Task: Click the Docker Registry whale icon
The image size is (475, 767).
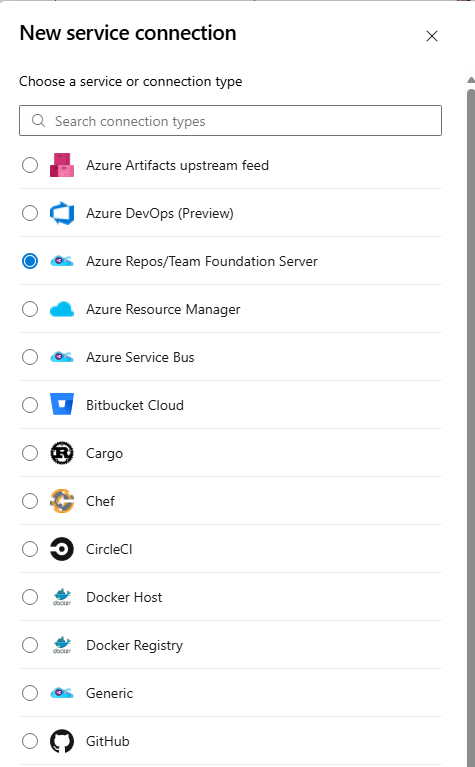Action: point(62,645)
